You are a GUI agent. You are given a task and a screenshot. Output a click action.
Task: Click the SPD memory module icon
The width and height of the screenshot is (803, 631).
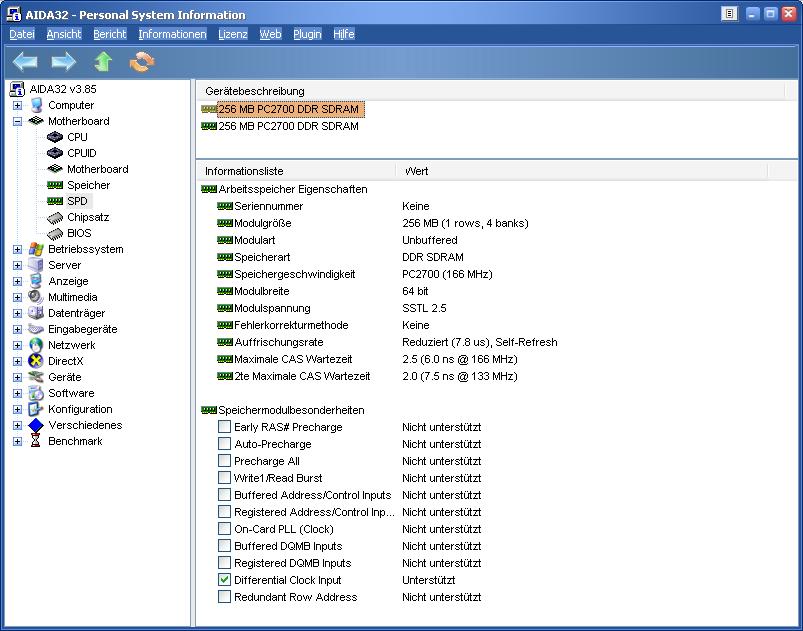(55, 201)
